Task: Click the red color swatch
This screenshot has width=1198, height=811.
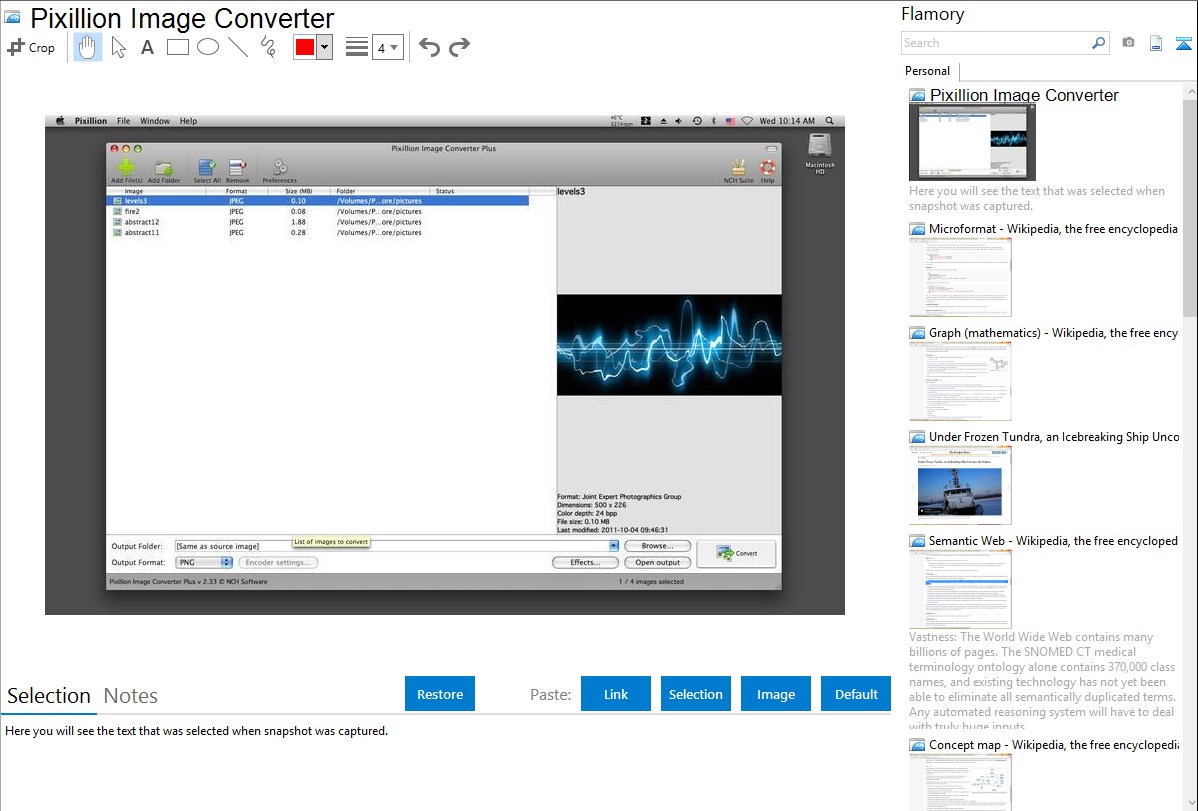Action: coord(305,47)
